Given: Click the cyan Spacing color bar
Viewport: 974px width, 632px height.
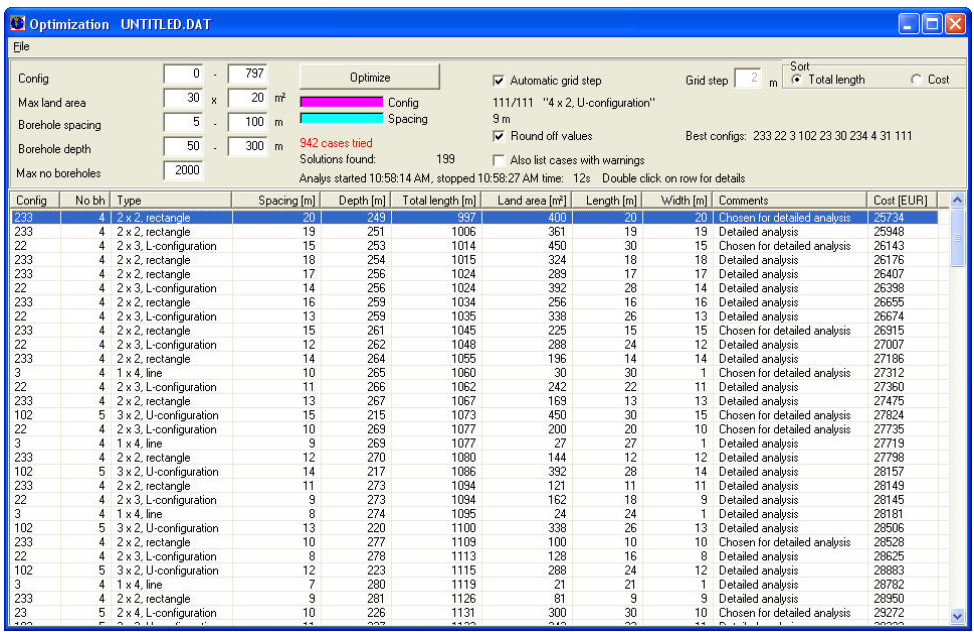Looking at the screenshot, I should [341, 119].
